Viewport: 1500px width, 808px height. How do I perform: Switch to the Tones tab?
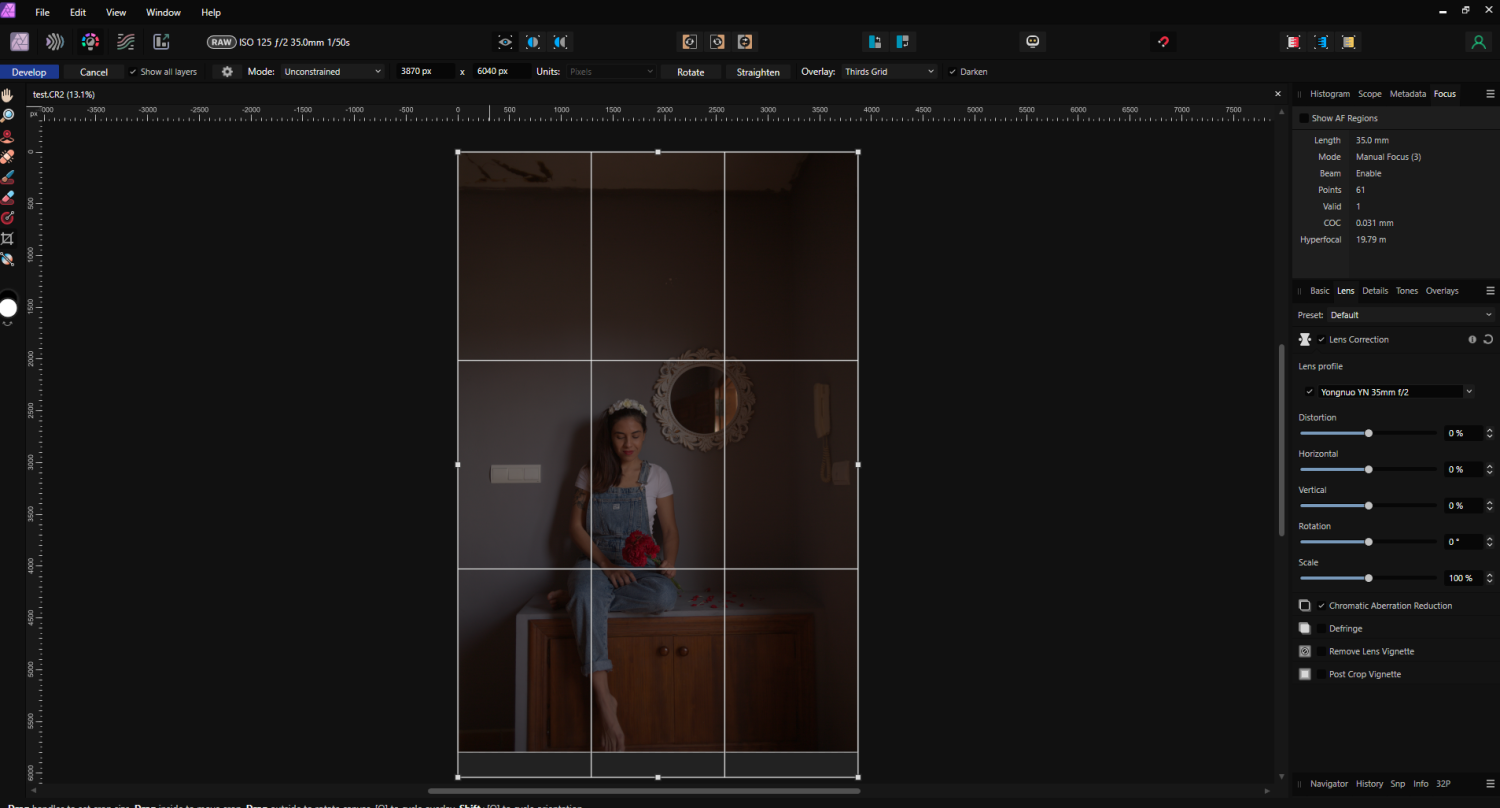pos(1407,291)
